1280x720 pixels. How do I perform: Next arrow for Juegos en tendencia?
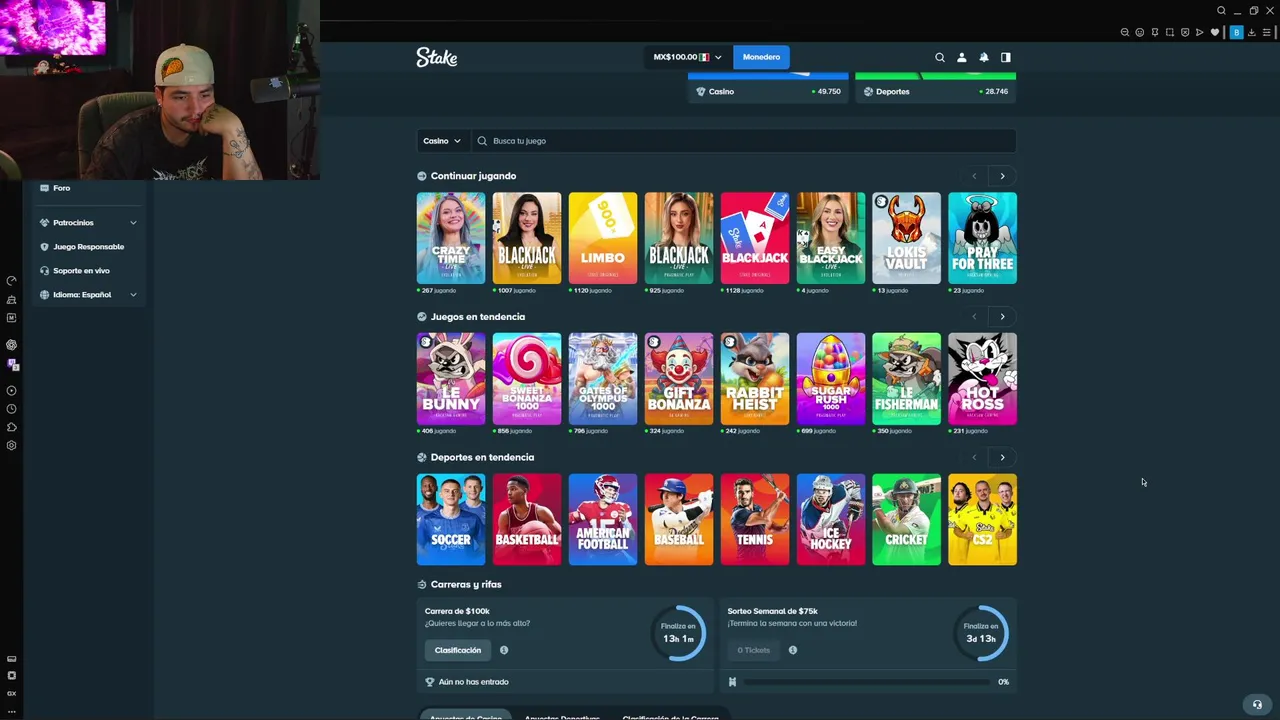(1002, 317)
